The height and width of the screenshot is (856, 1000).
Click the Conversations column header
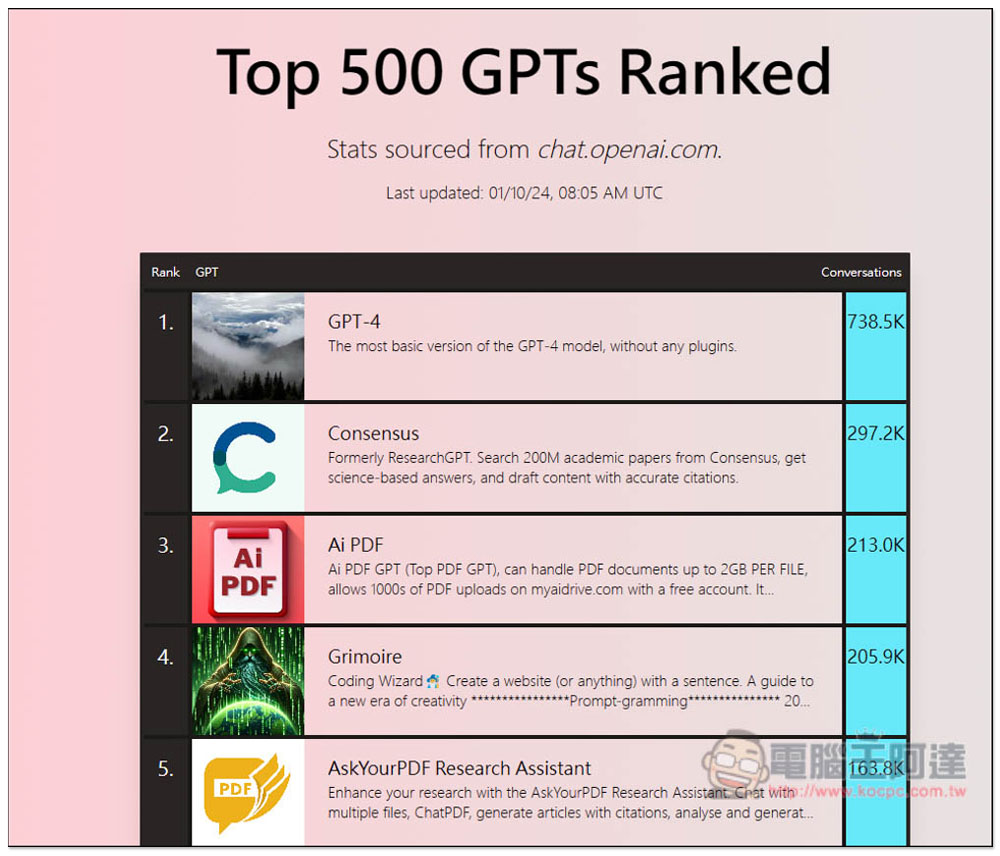click(861, 272)
